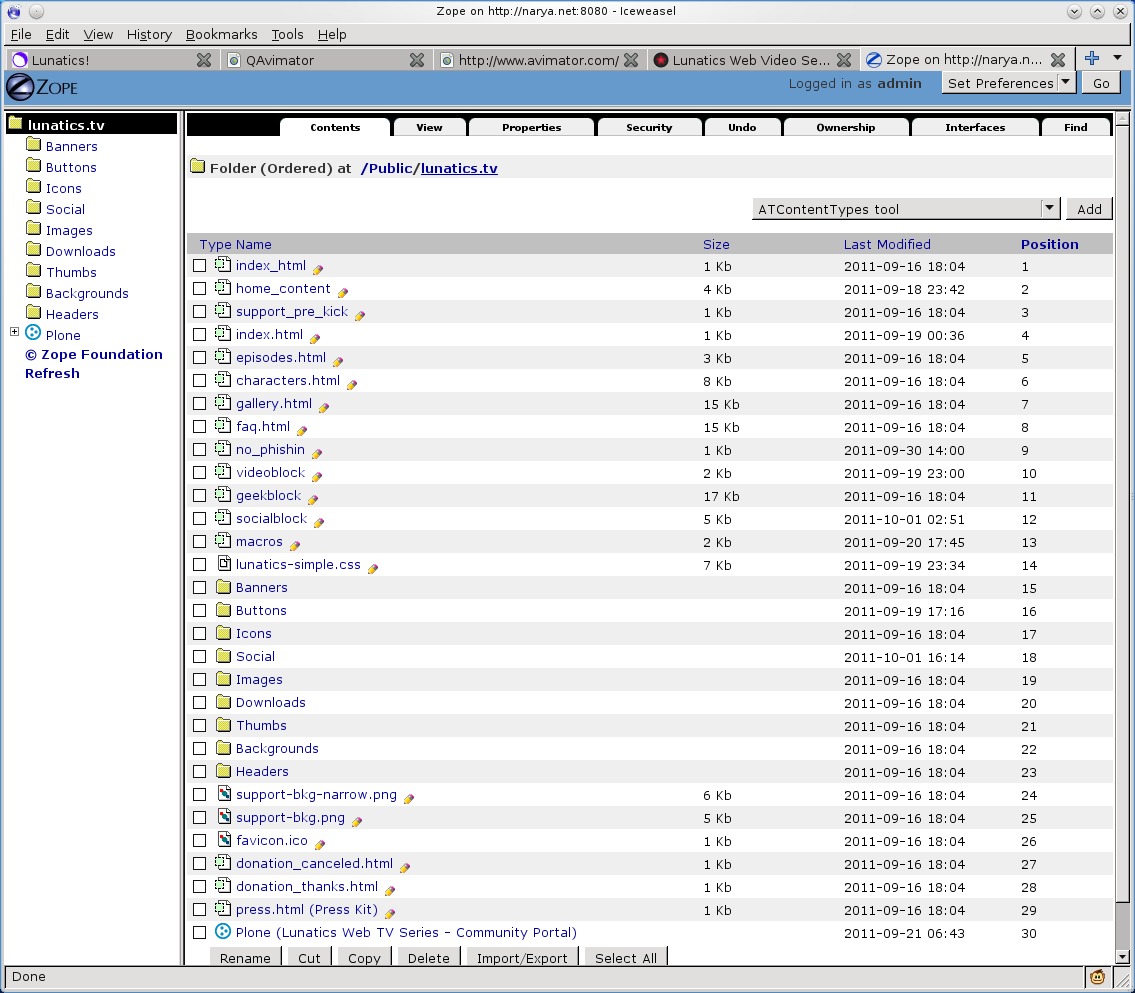Click the Headers folder icon in the sidebar
The width and height of the screenshot is (1135, 993).
pyautogui.click(x=33, y=312)
